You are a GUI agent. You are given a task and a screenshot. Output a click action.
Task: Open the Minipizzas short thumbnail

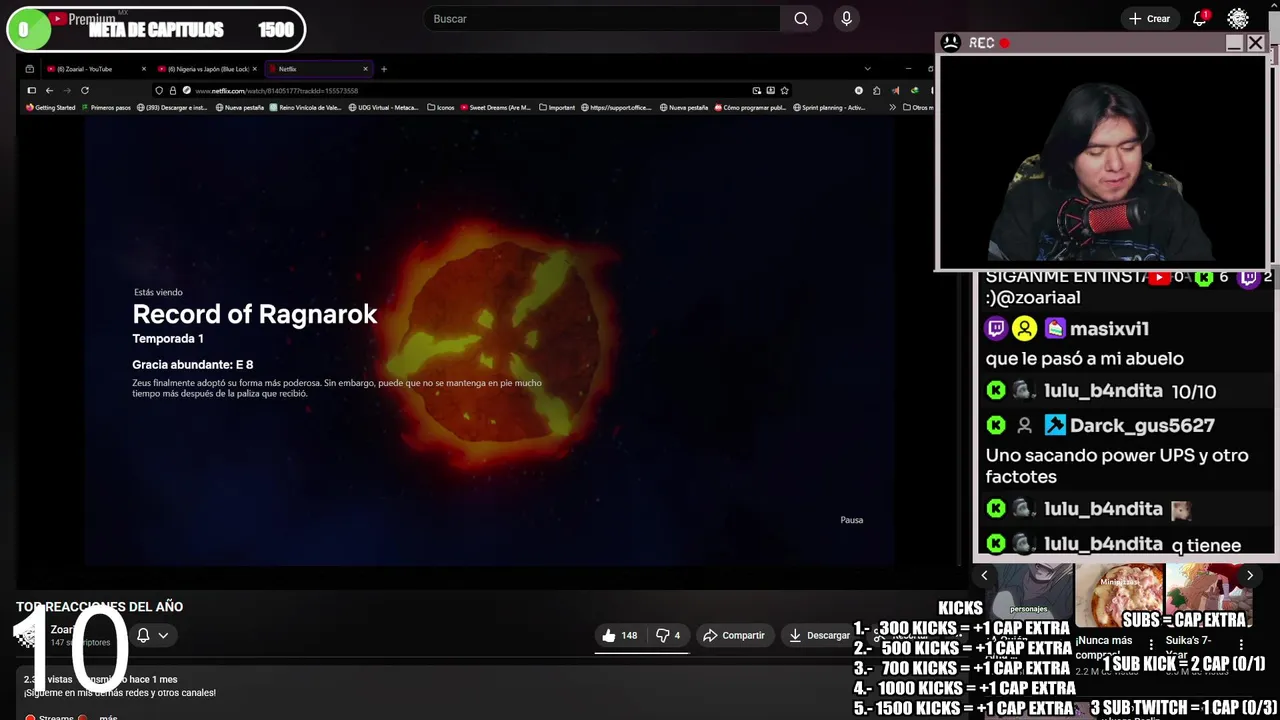click(x=1119, y=597)
